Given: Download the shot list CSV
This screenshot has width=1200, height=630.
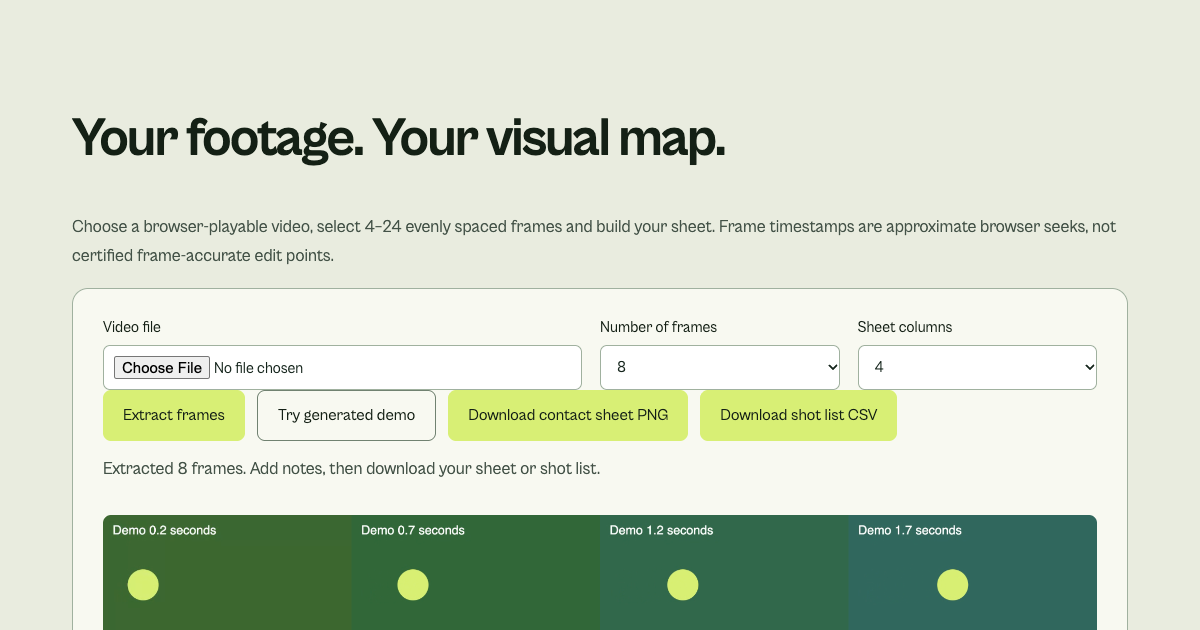Looking at the screenshot, I should [x=798, y=415].
